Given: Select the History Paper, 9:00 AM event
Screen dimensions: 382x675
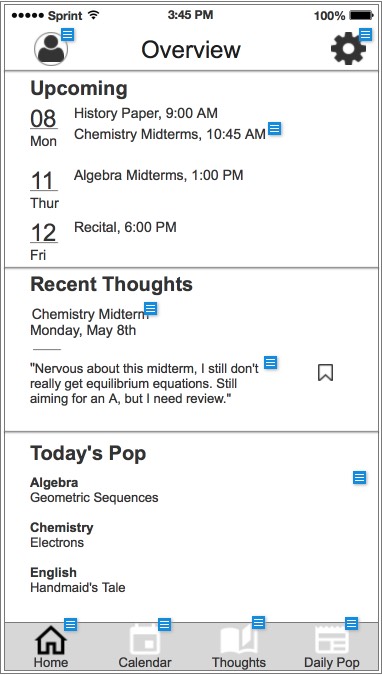Looking at the screenshot, I should tap(146, 113).
